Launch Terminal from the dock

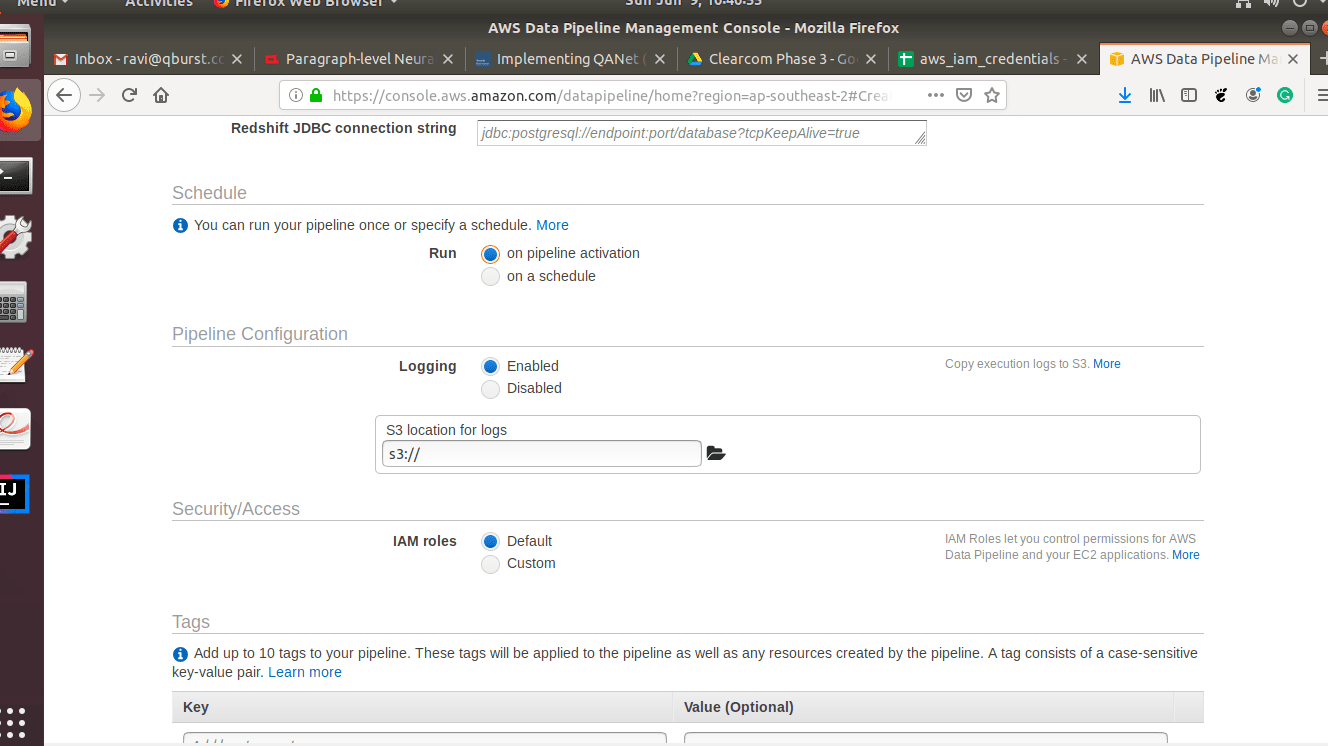tap(15, 176)
